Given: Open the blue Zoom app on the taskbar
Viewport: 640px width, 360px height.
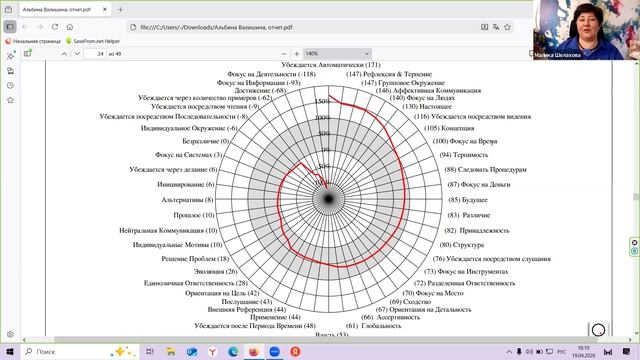Looking at the screenshot, I should pos(275,351).
